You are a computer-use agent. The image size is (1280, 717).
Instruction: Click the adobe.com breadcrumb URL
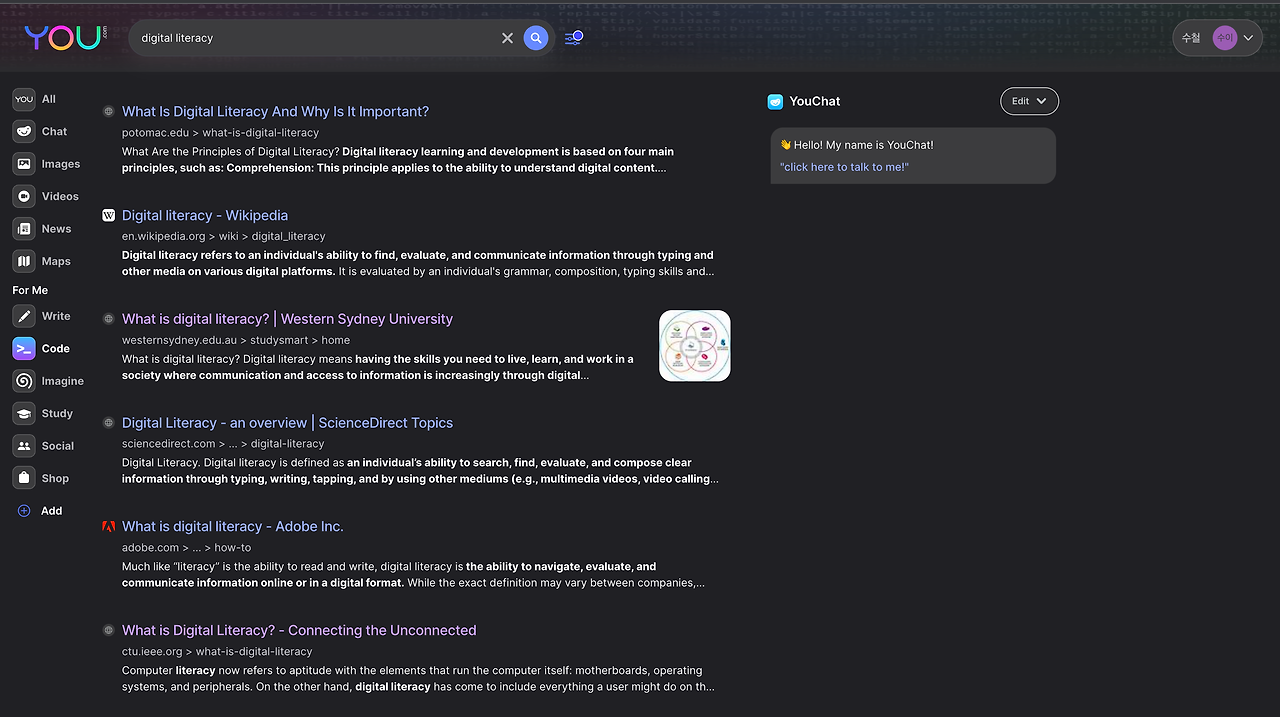pos(186,547)
